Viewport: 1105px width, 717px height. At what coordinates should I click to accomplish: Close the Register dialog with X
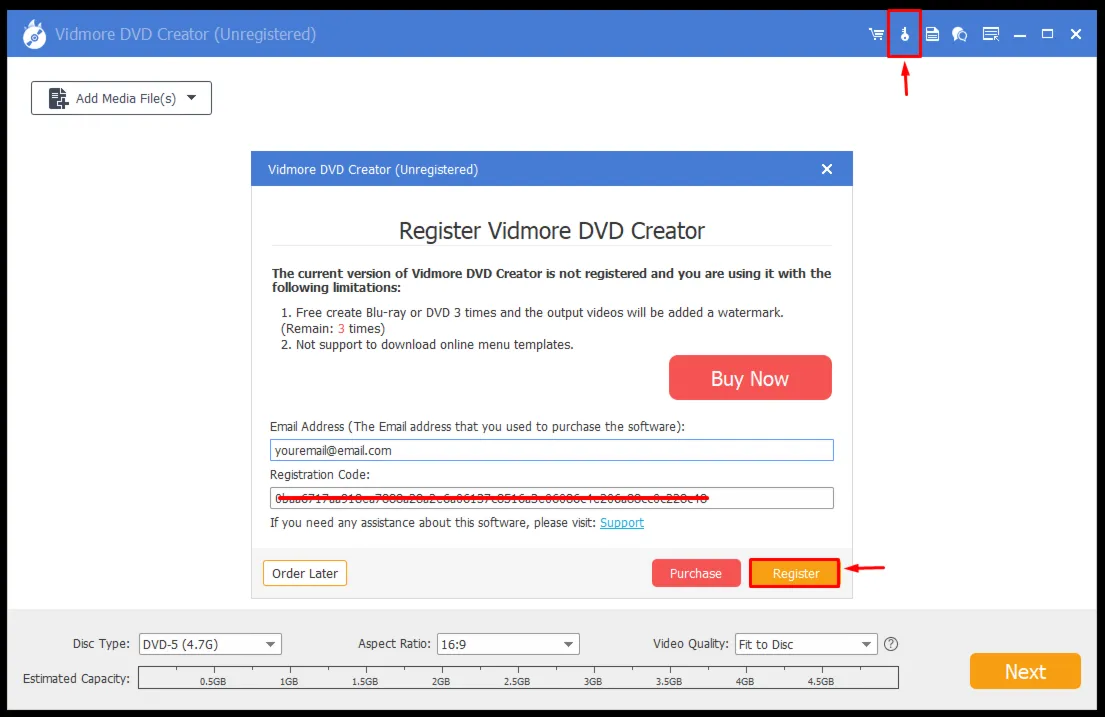pos(827,169)
